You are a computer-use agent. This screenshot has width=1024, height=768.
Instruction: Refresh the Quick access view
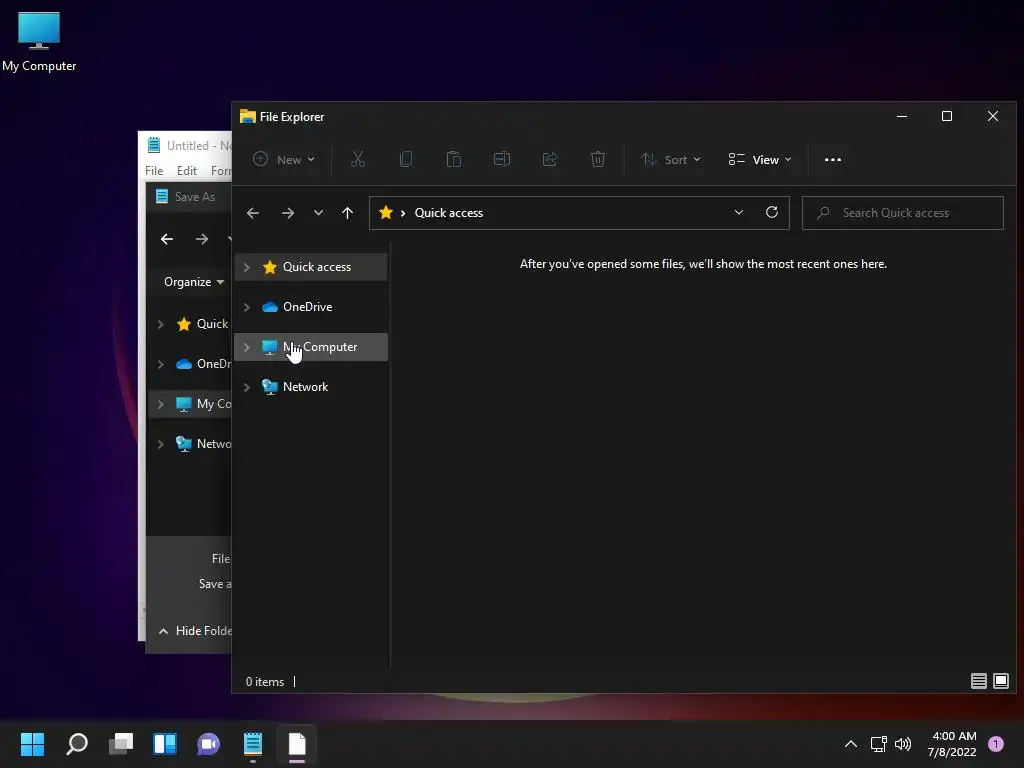pos(772,213)
